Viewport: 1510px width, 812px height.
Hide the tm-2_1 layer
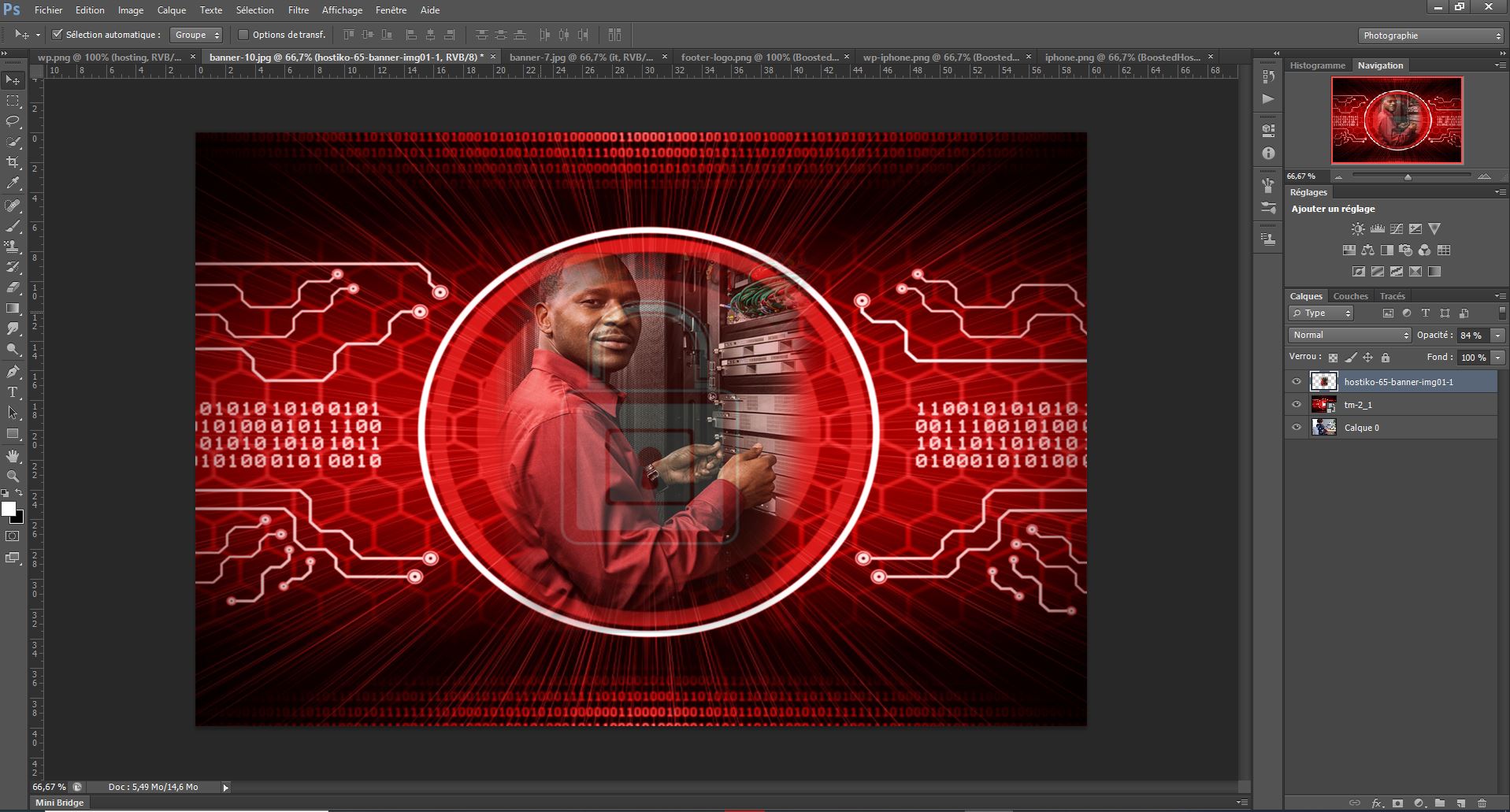click(x=1297, y=405)
